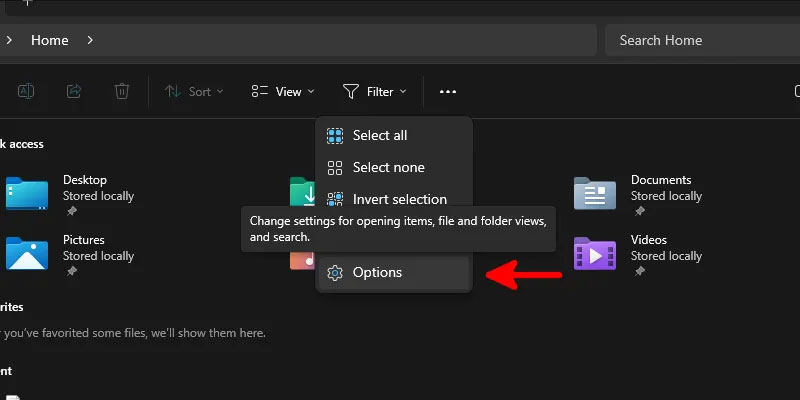Viewport: 800px width, 400px height.
Task: Click the Delete trash can icon
Action: tap(121, 91)
